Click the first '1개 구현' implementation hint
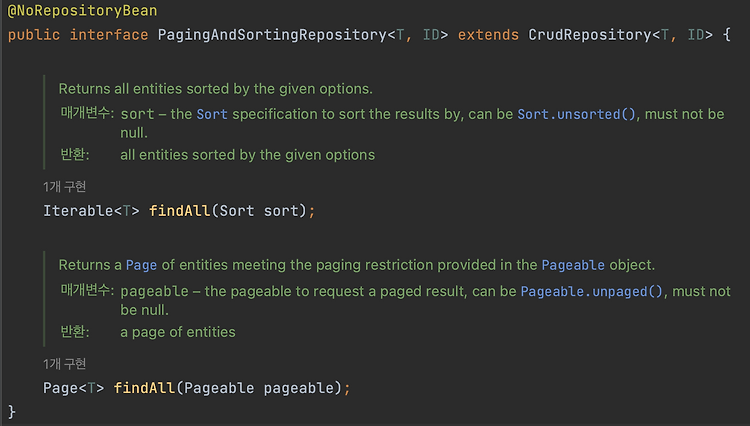Screen dimensions: 750x426 65,186
